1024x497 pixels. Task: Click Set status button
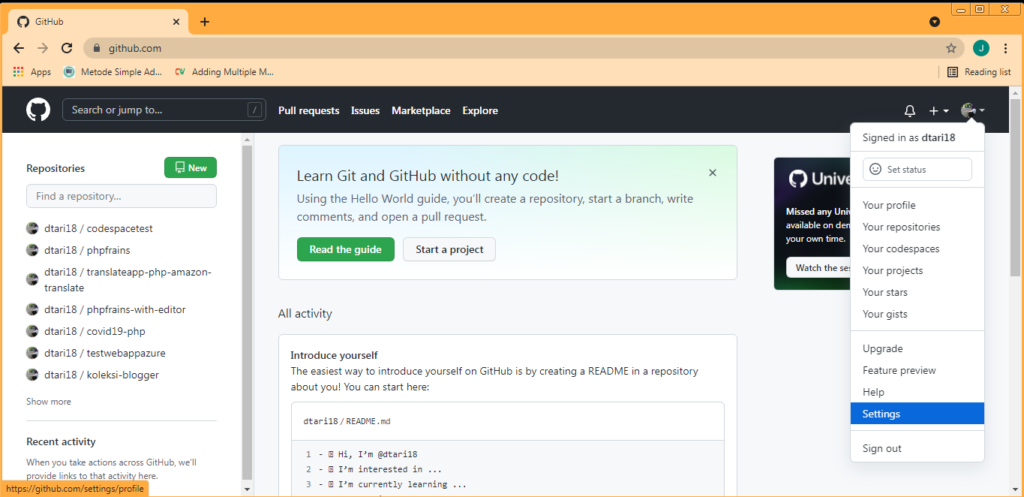click(917, 169)
